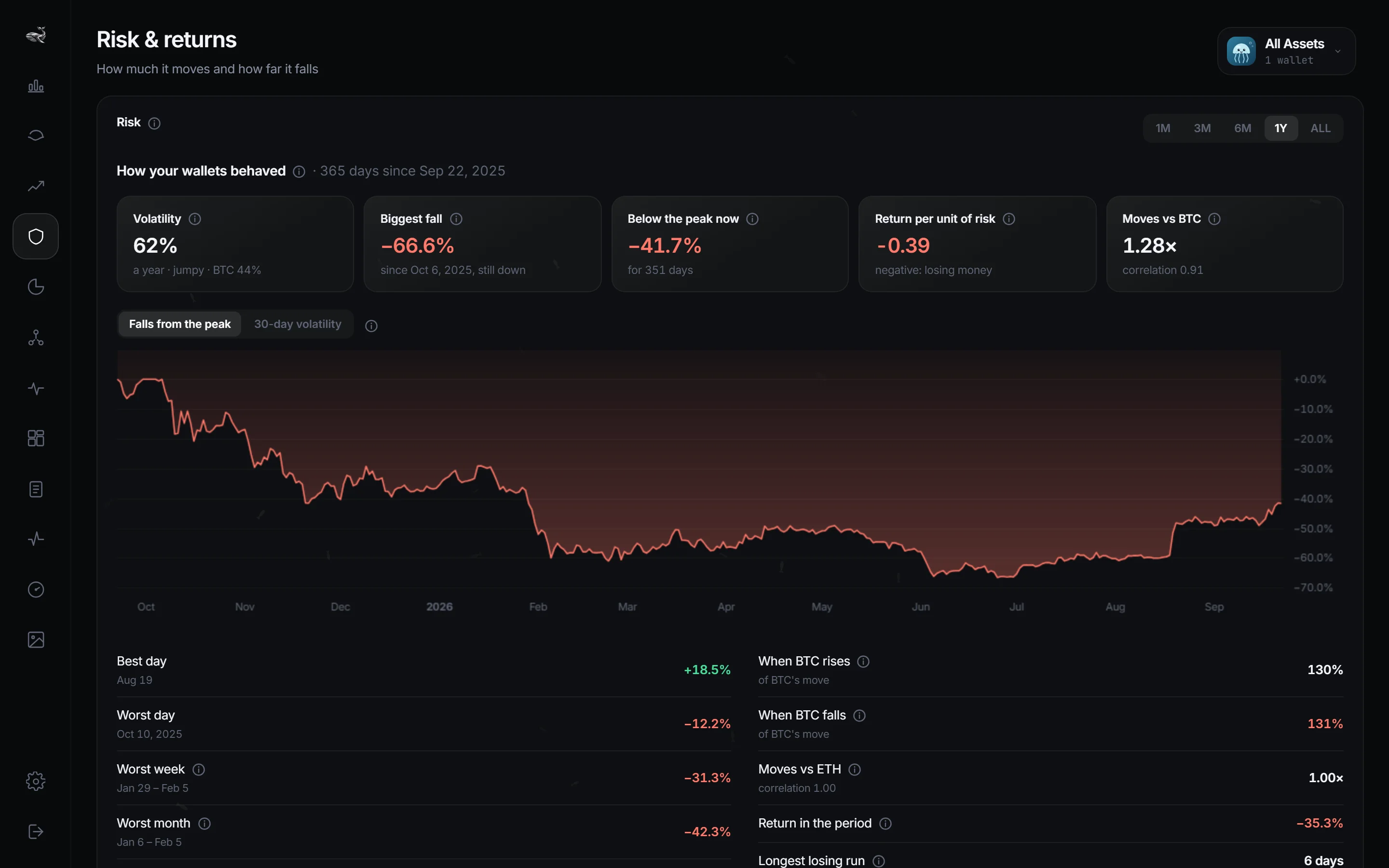Image resolution: width=1389 pixels, height=868 pixels.
Task: Click the −12.2% worst day value
Action: [x=707, y=724]
